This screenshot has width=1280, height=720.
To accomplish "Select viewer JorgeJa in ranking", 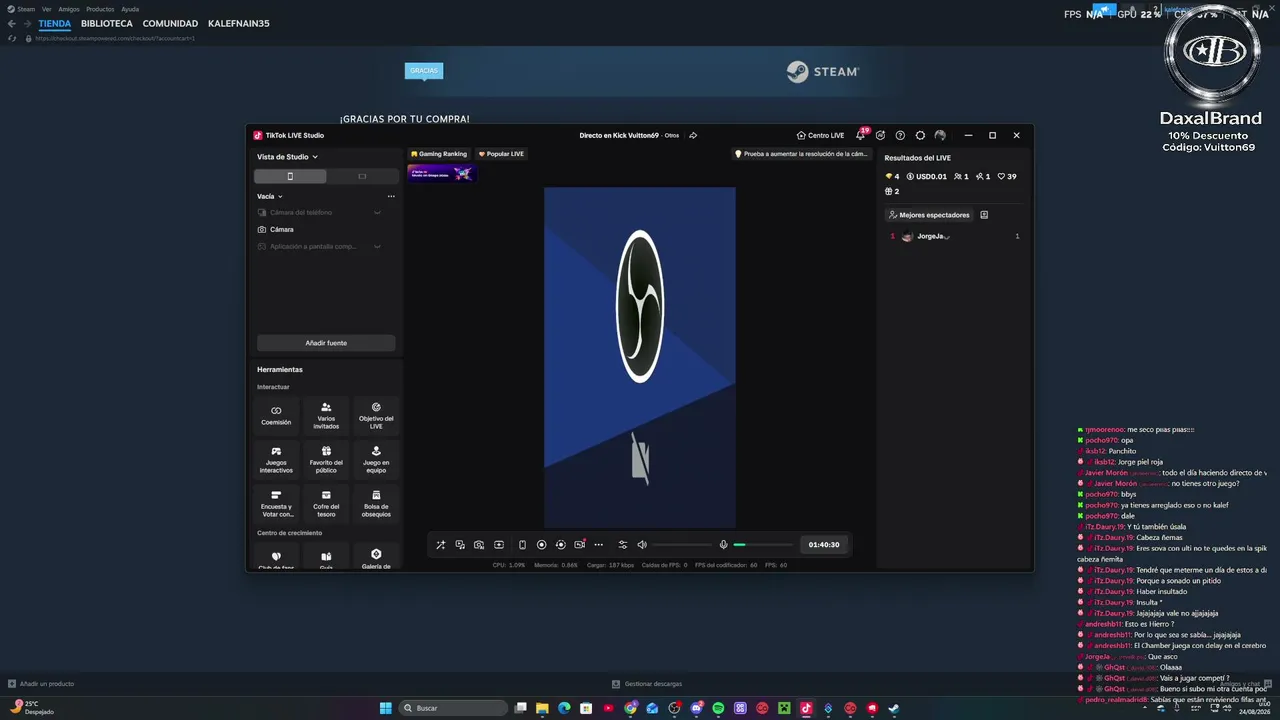I will coord(954,236).
